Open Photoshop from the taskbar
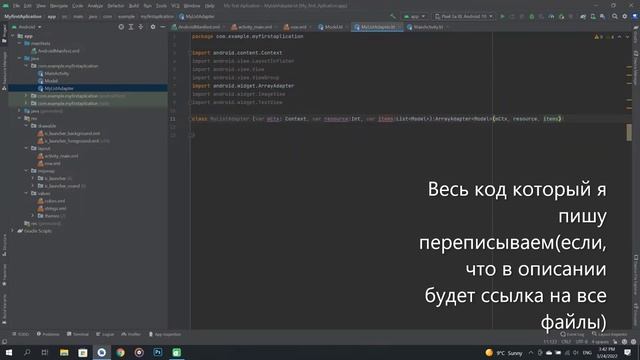Screen dimensions: 640x360 click(158, 352)
